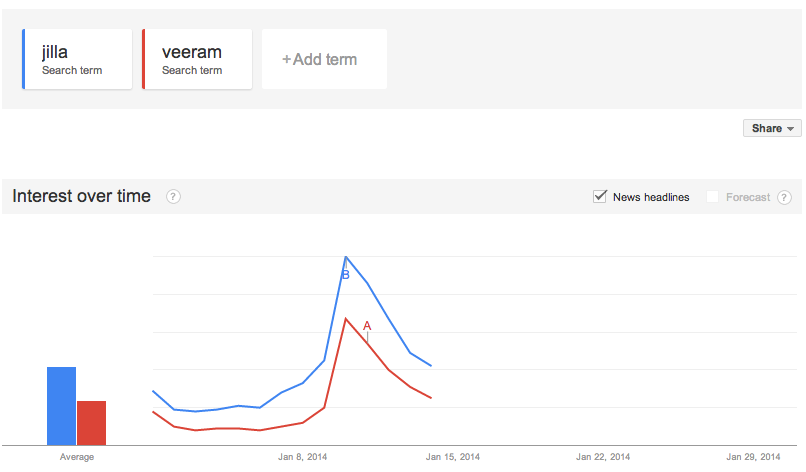Click the Average label under bars
This screenshot has height=472, width=806.
point(77,457)
